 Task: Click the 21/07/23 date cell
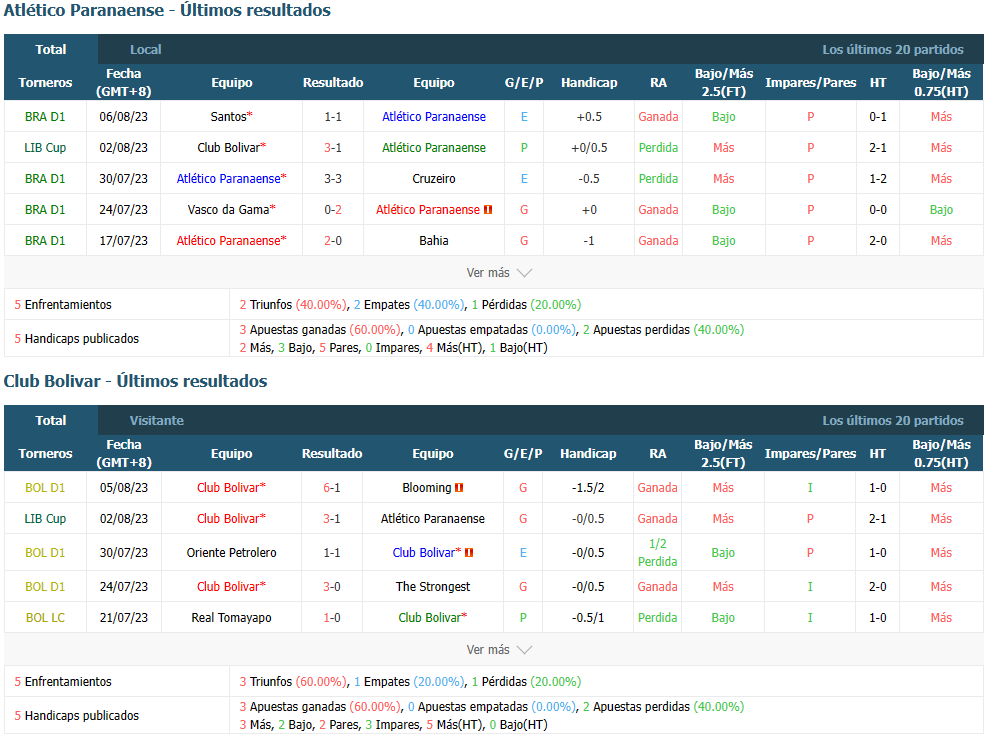click(x=124, y=618)
